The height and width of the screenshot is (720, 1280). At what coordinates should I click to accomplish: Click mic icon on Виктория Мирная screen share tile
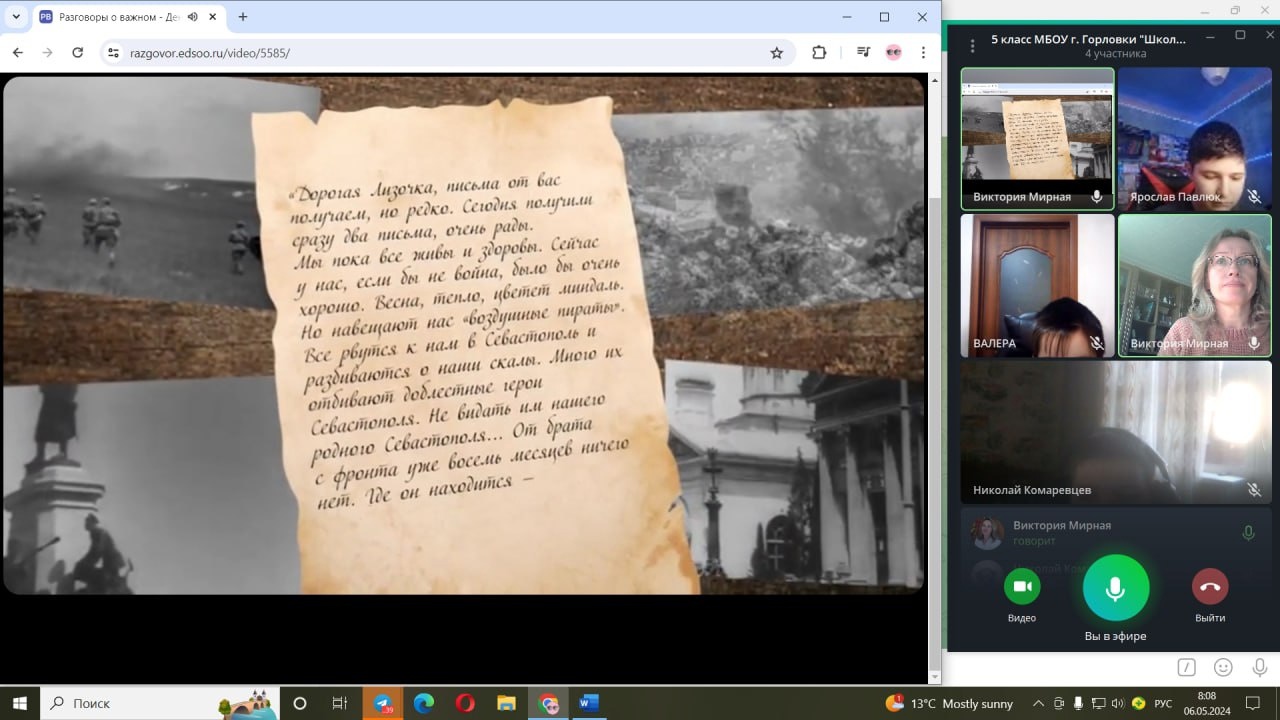click(1097, 197)
